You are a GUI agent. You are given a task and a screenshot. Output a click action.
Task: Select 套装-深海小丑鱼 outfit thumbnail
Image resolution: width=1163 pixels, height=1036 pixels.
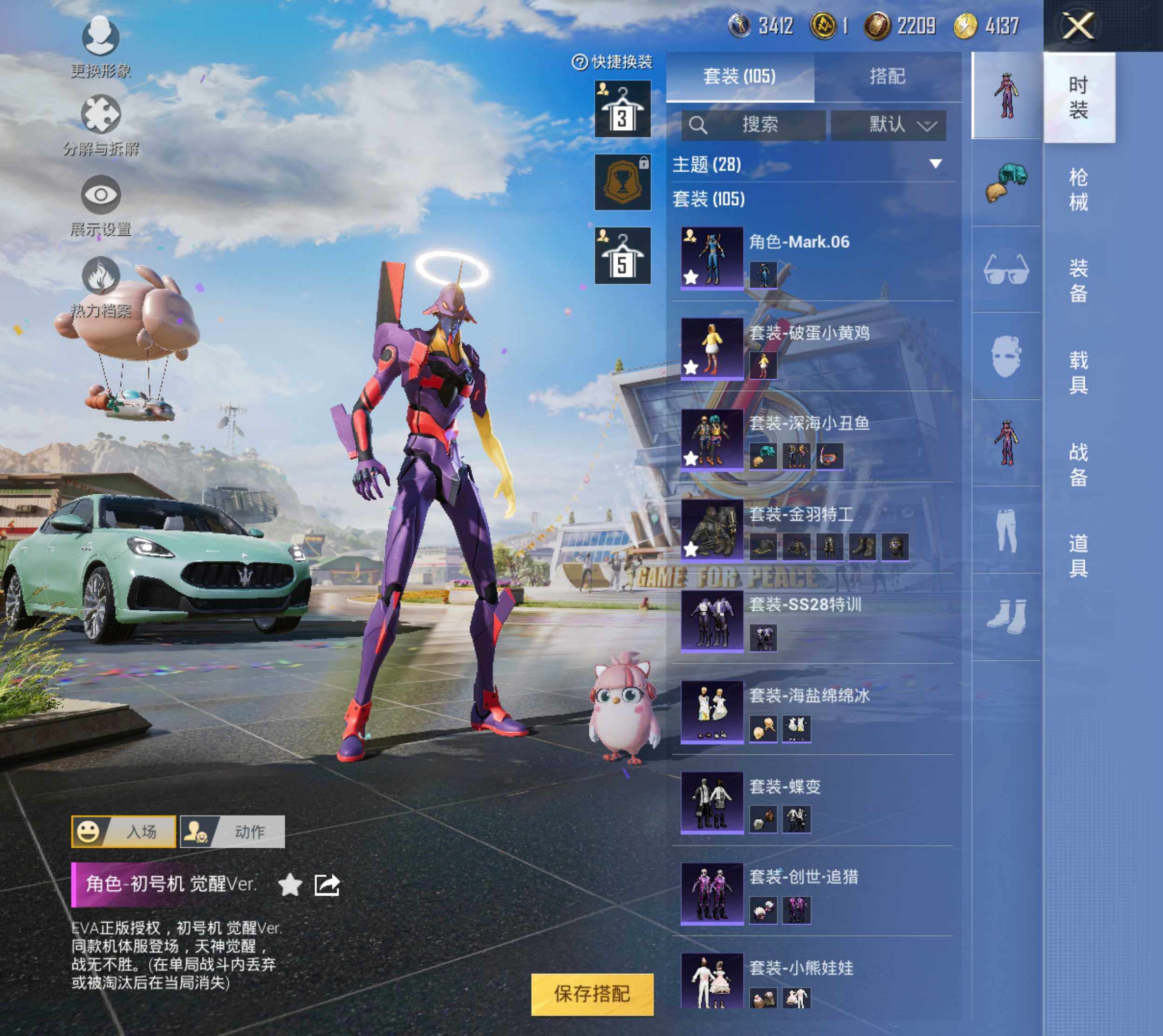[712, 439]
